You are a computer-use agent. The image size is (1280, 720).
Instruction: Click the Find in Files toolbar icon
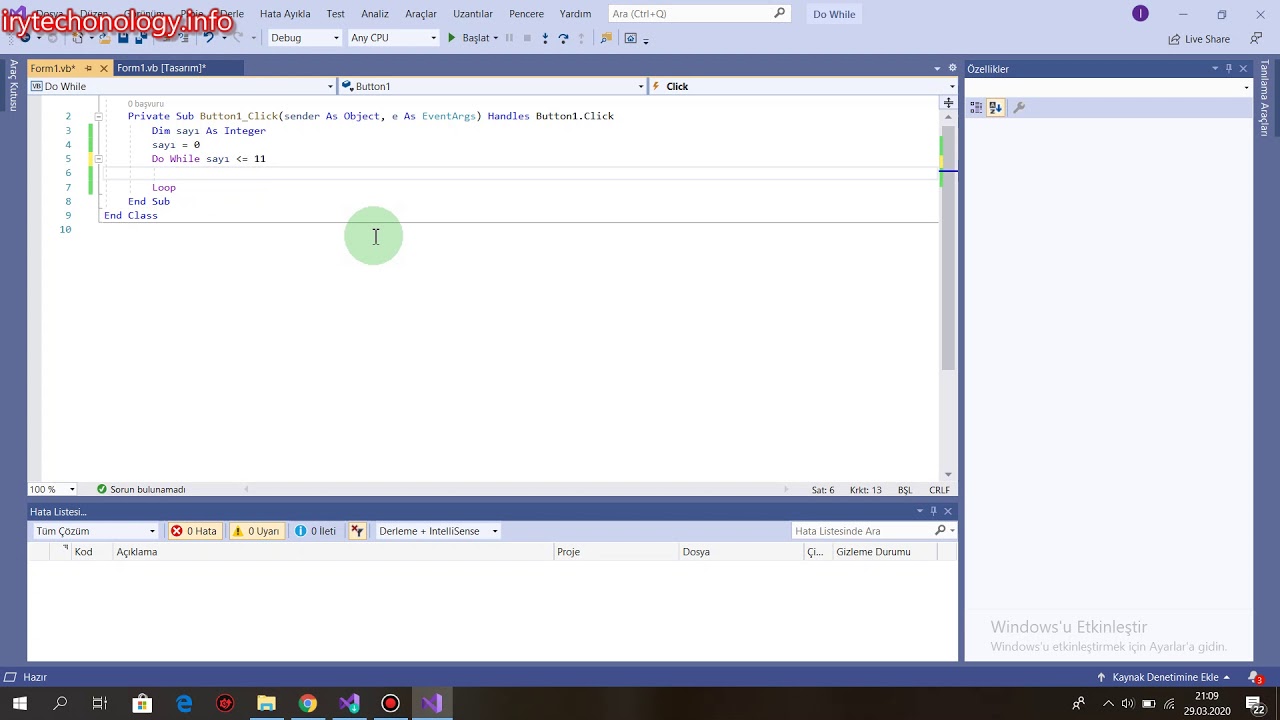[606, 38]
